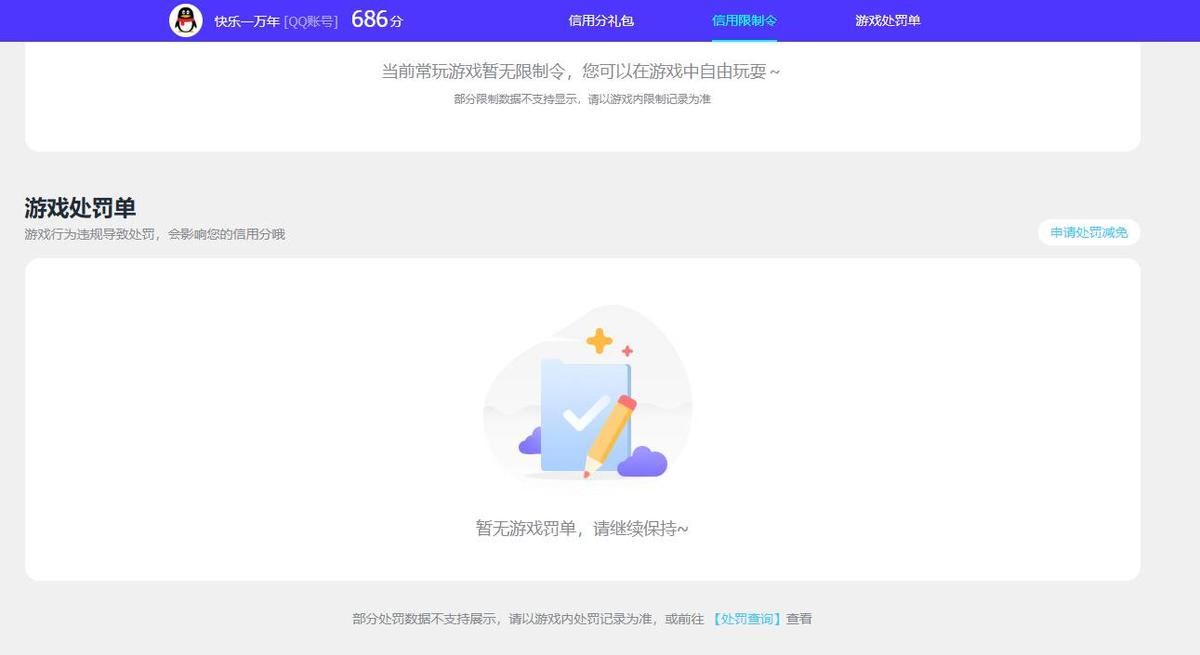1200x655 pixels.
Task: Click the 部分限制数据不支持显示 note
Action: point(582,99)
